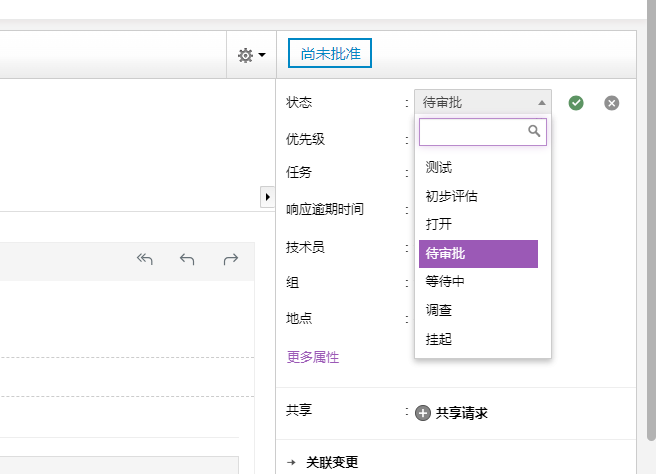Open the 更多属性 link
Viewport: 656px width, 474px height.
[x=313, y=357]
